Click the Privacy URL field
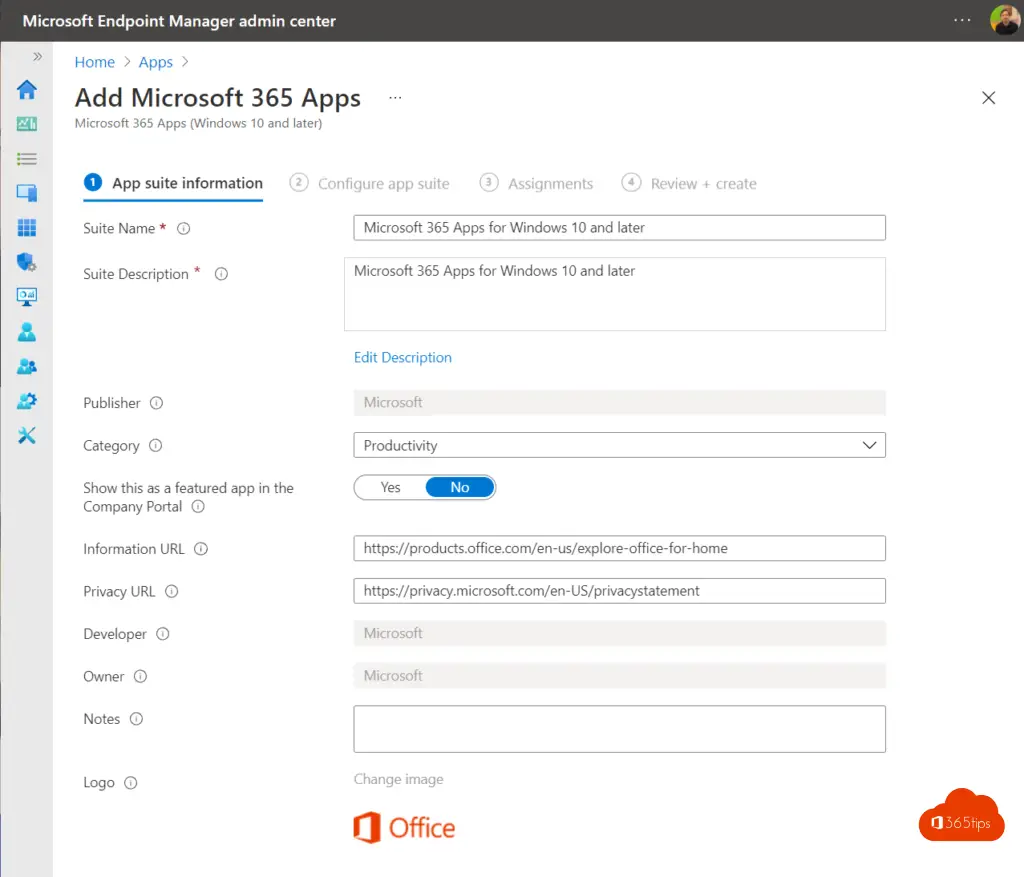This screenshot has width=1024, height=877. pyautogui.click(x=619, y=591)
